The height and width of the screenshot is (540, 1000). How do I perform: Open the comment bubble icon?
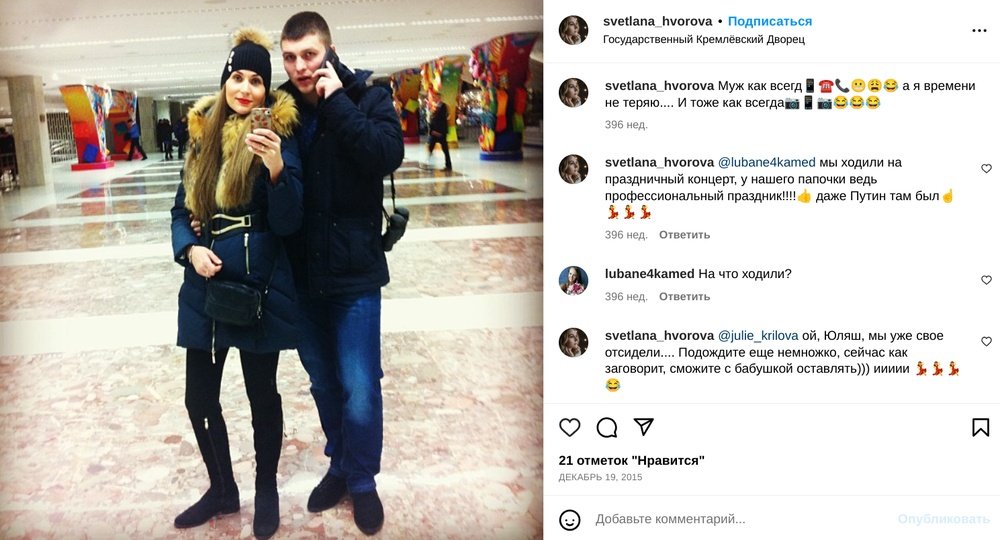(x=607, y=427)
